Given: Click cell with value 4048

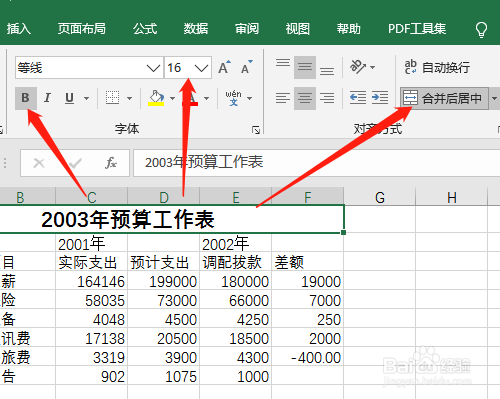Looking at the screenshot, I should point(91,319).
